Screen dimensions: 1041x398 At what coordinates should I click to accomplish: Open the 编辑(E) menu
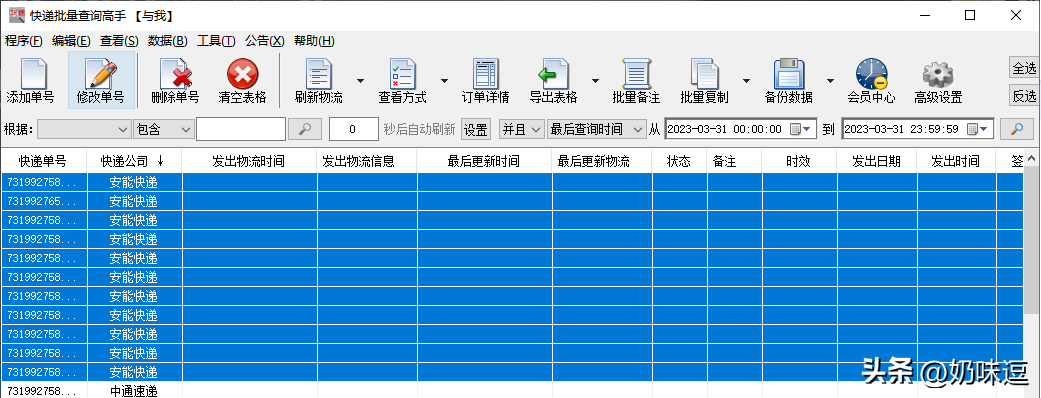pos(71,41)
